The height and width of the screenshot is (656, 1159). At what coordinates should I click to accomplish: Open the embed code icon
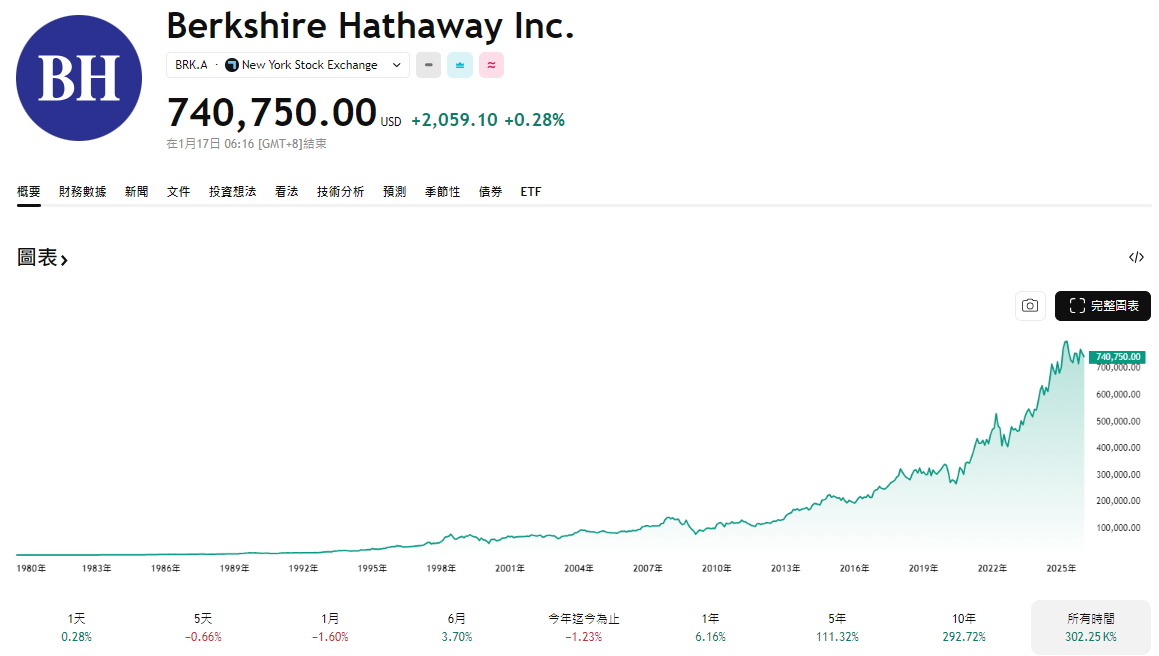(x=1136, y=257)
